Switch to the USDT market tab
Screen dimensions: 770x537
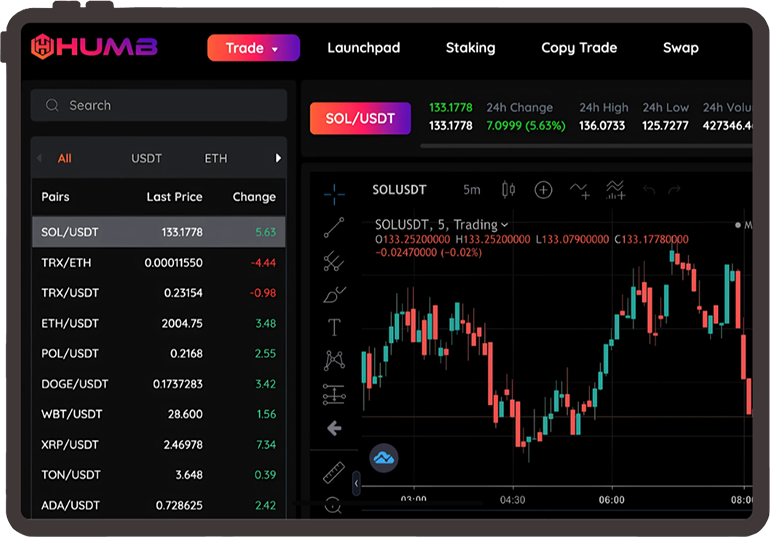click(x=146, y=158)
